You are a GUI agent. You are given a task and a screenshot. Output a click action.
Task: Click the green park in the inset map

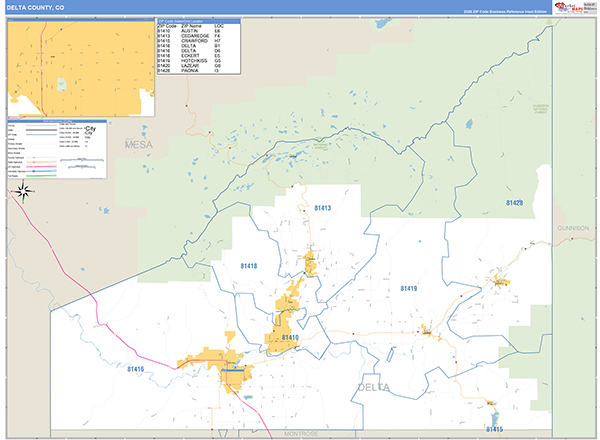(61, 83)
